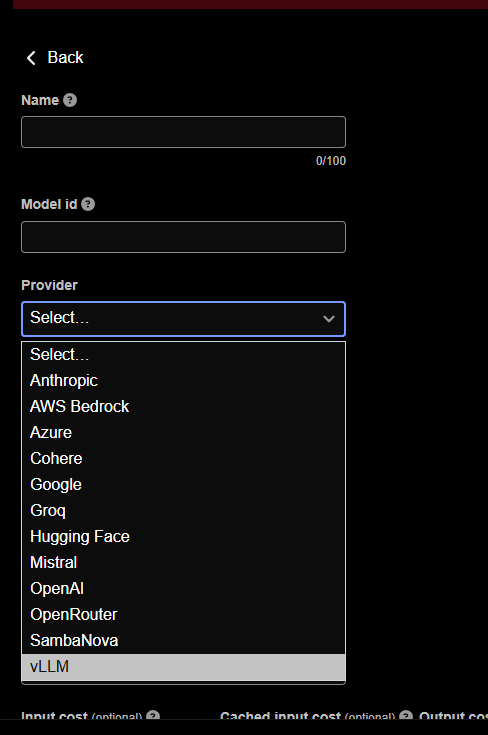Select Groq as provider
488x735 pixels.
183,511
